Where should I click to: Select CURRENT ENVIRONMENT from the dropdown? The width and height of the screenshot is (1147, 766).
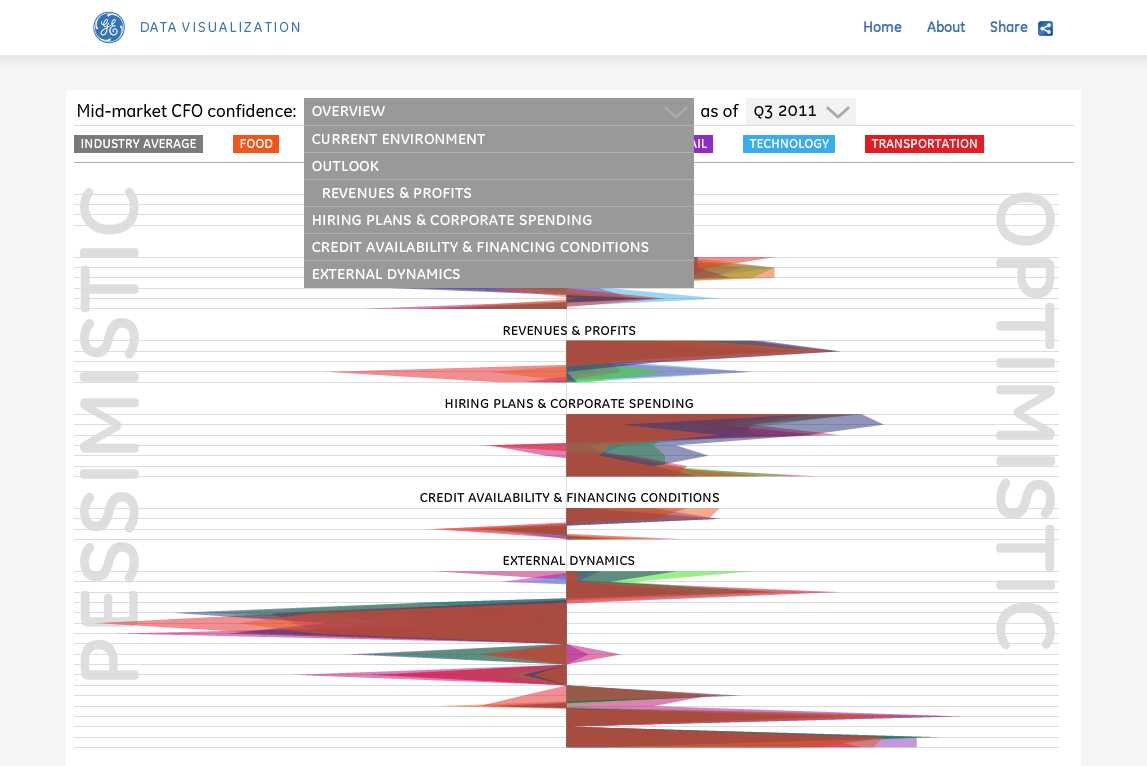(x=499, y=139)
